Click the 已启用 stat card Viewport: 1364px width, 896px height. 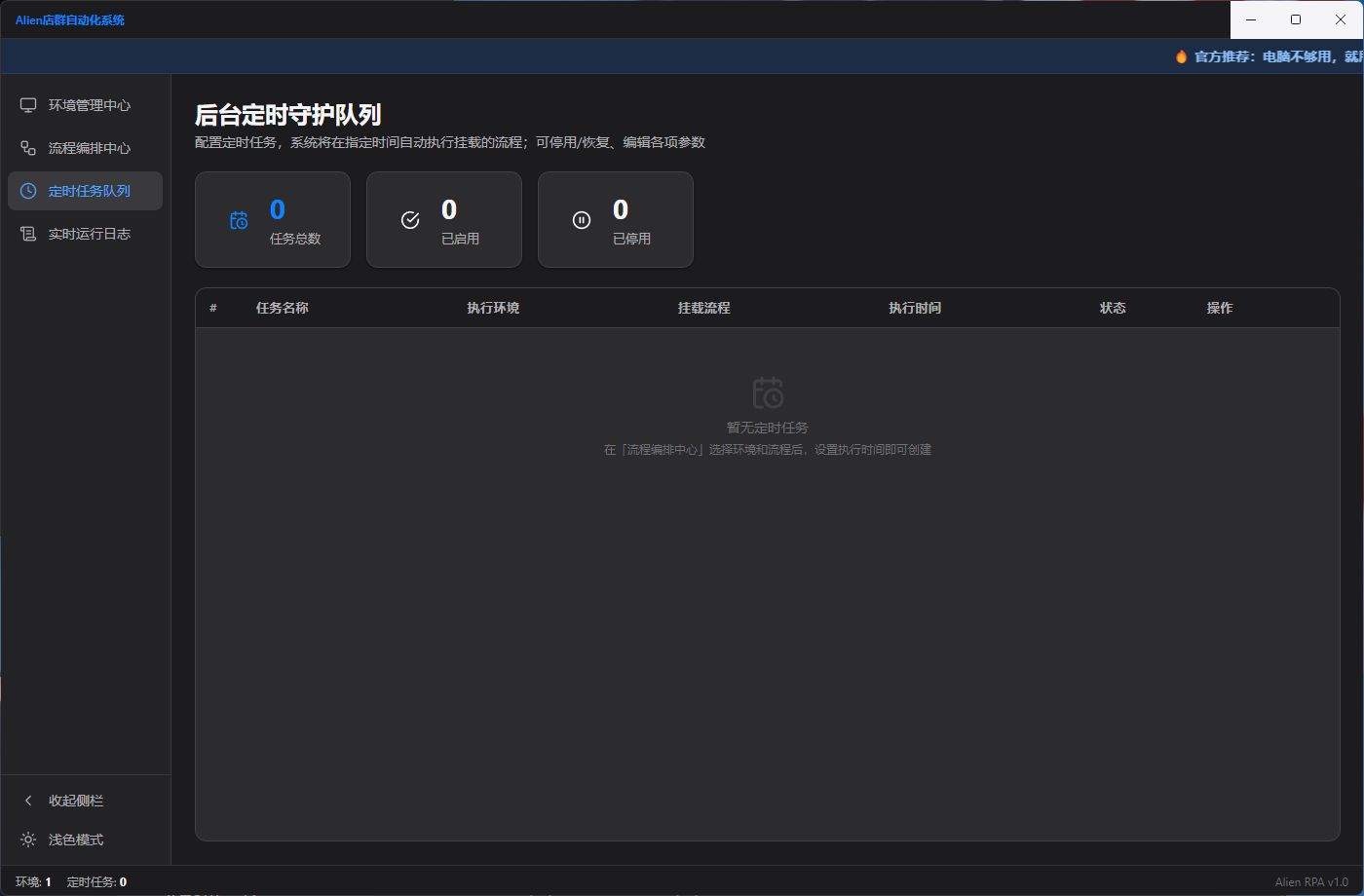(x=444, y=220)
